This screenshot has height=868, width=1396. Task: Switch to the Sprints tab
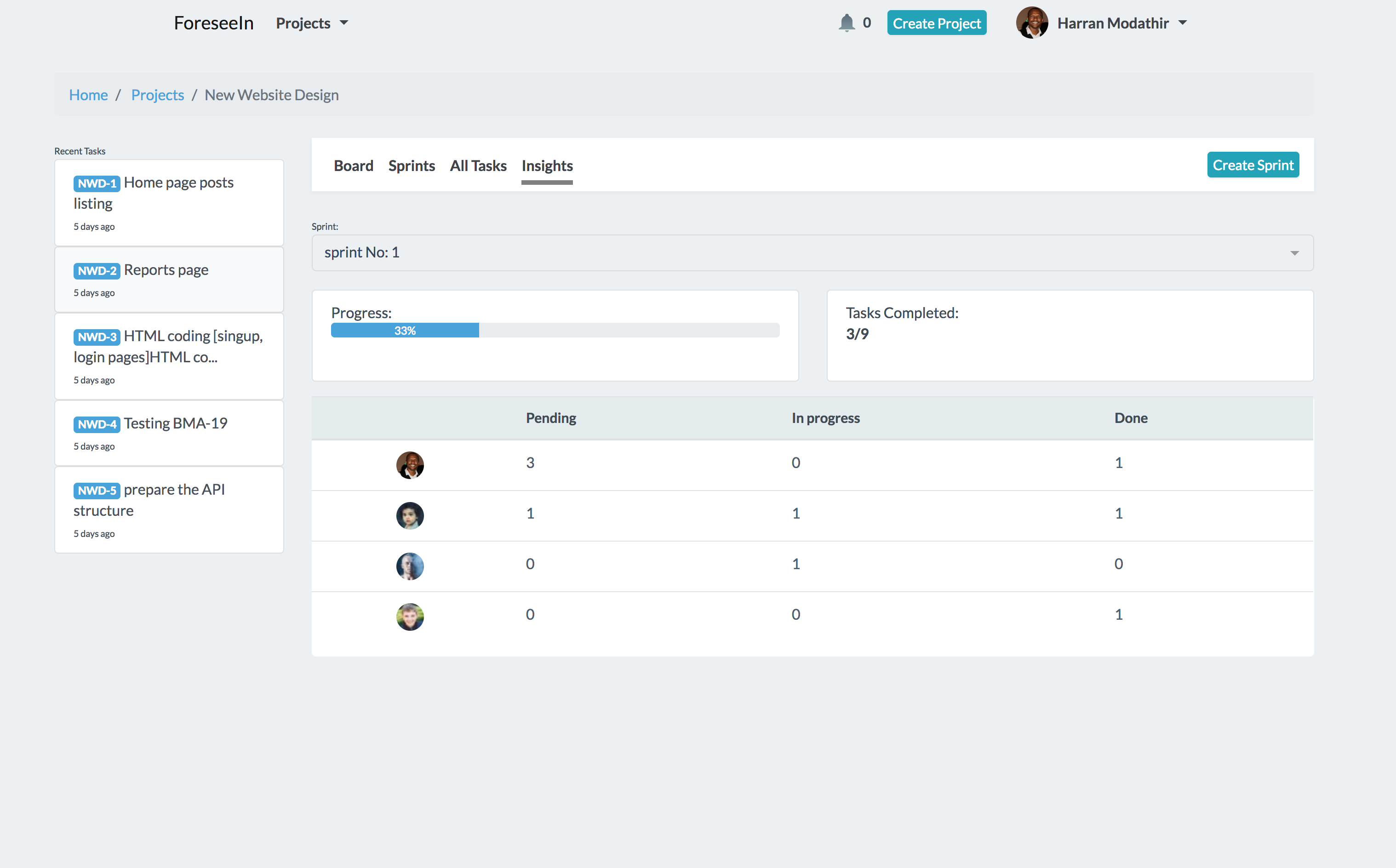point(411,166)
